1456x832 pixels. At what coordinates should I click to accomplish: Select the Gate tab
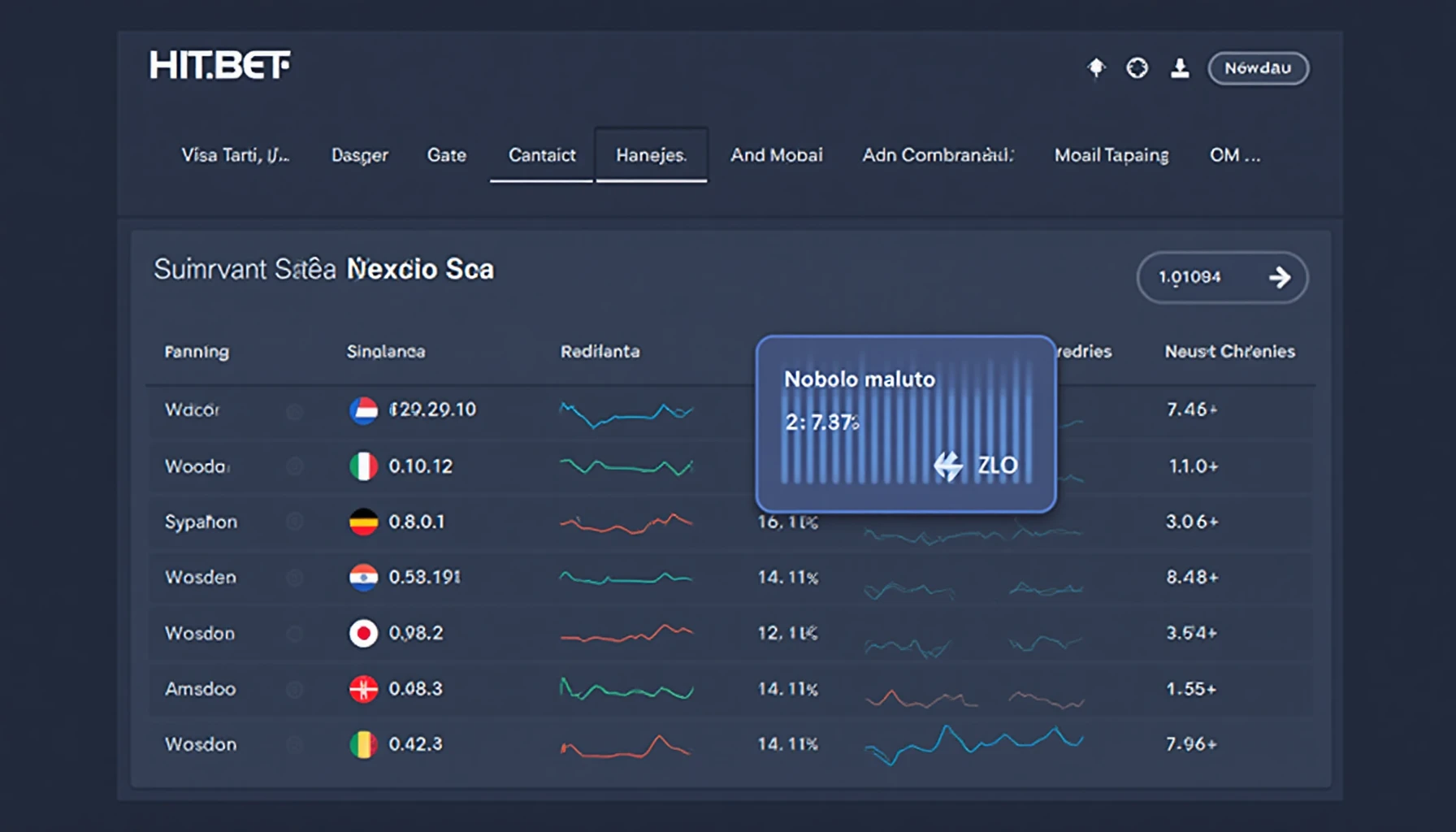(447, 155)
